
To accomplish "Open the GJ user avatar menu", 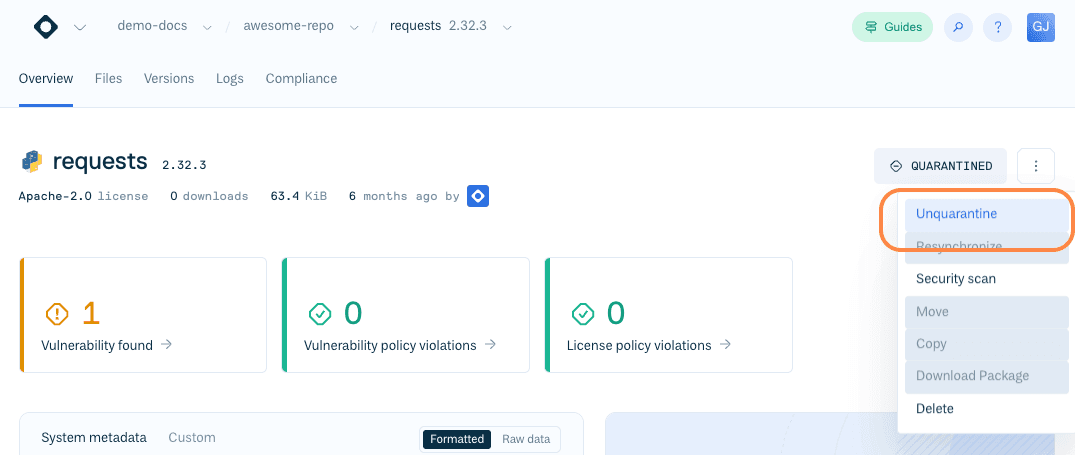I will coord(1040,27).
